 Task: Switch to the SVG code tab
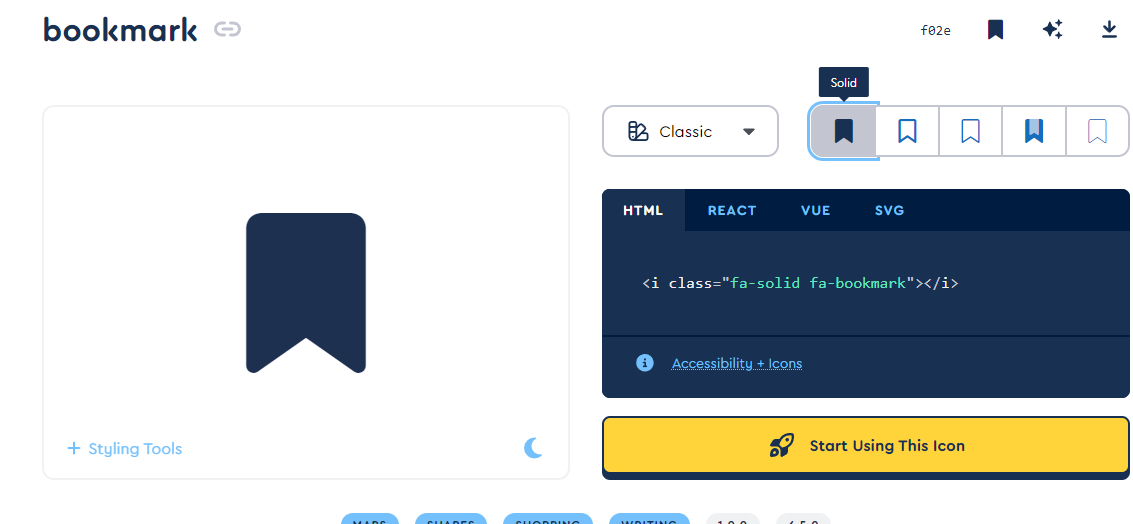889,210
